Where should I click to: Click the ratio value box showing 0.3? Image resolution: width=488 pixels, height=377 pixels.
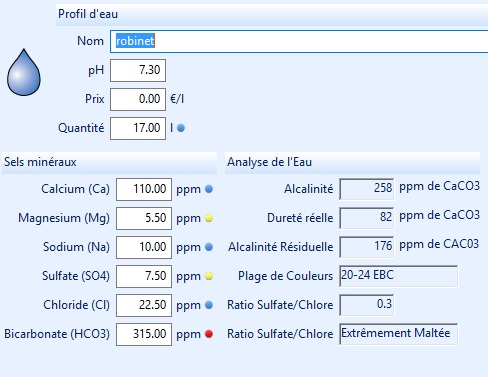367,305
